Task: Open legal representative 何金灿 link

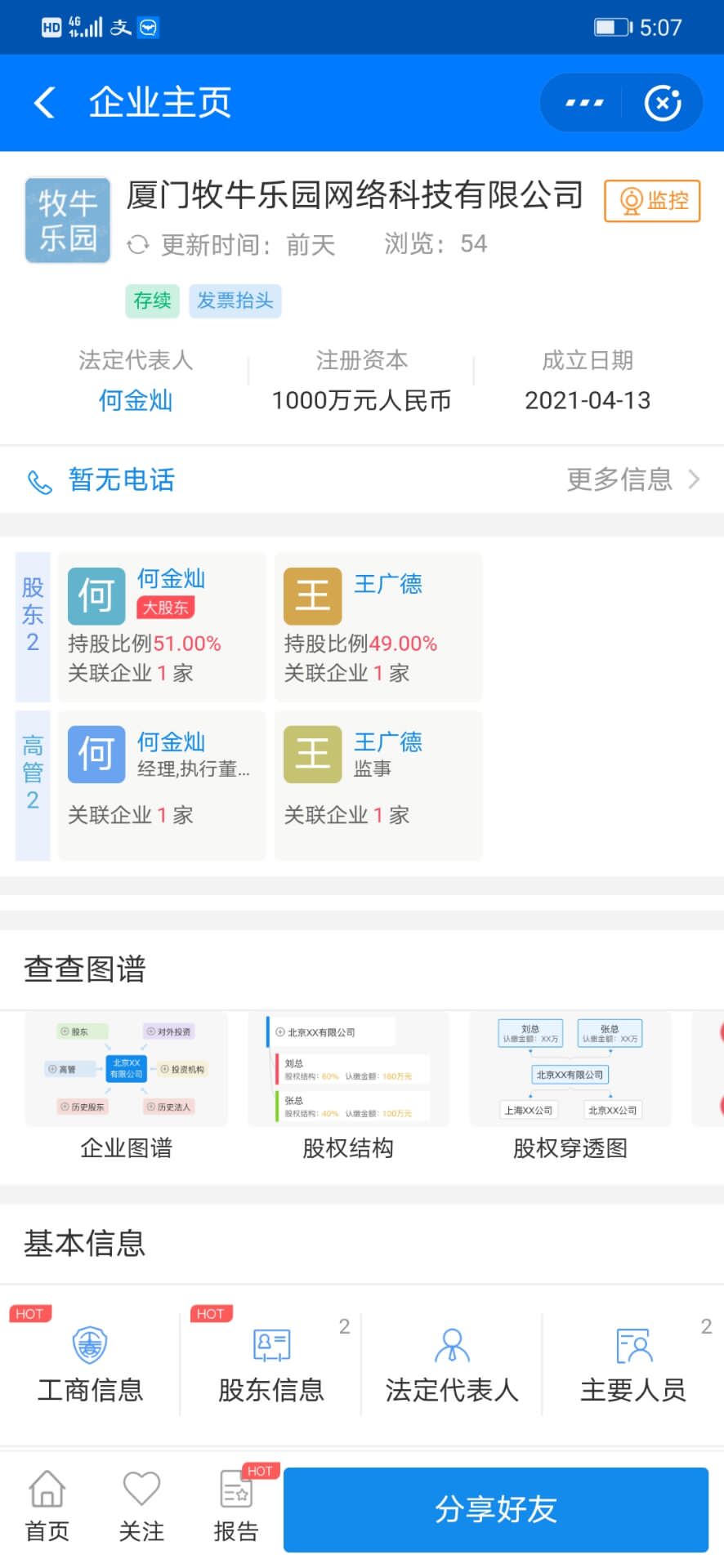Action: coord(136,400)
